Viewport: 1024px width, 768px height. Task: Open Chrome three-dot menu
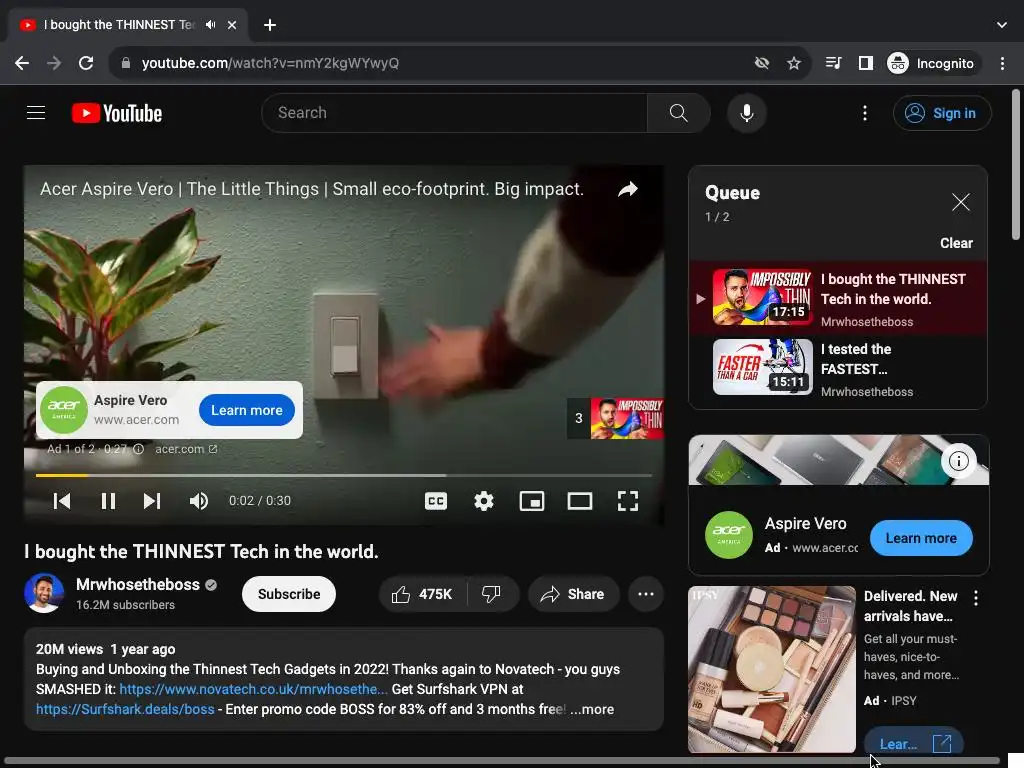coord(1002,63)
